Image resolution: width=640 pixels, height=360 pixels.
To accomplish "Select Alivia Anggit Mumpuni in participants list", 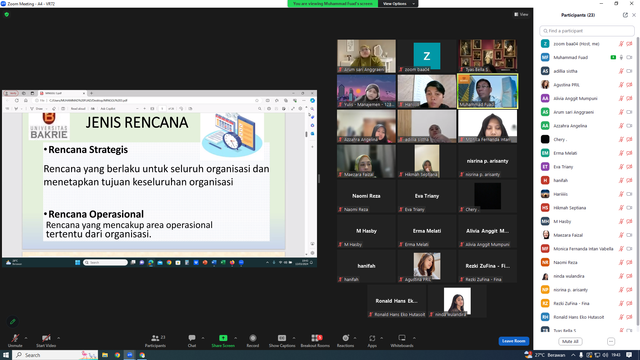I will pyautogui.click(x=587, y=98).
